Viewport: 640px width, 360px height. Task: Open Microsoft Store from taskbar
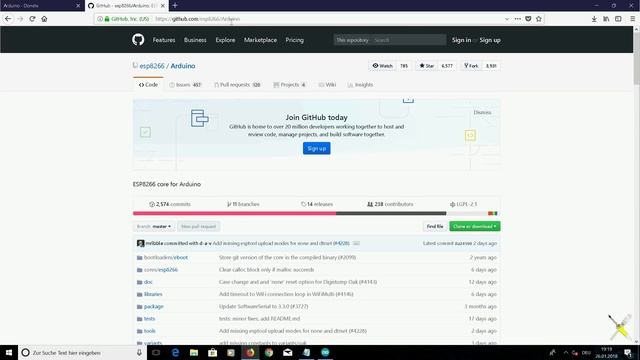tap(212, 353)
